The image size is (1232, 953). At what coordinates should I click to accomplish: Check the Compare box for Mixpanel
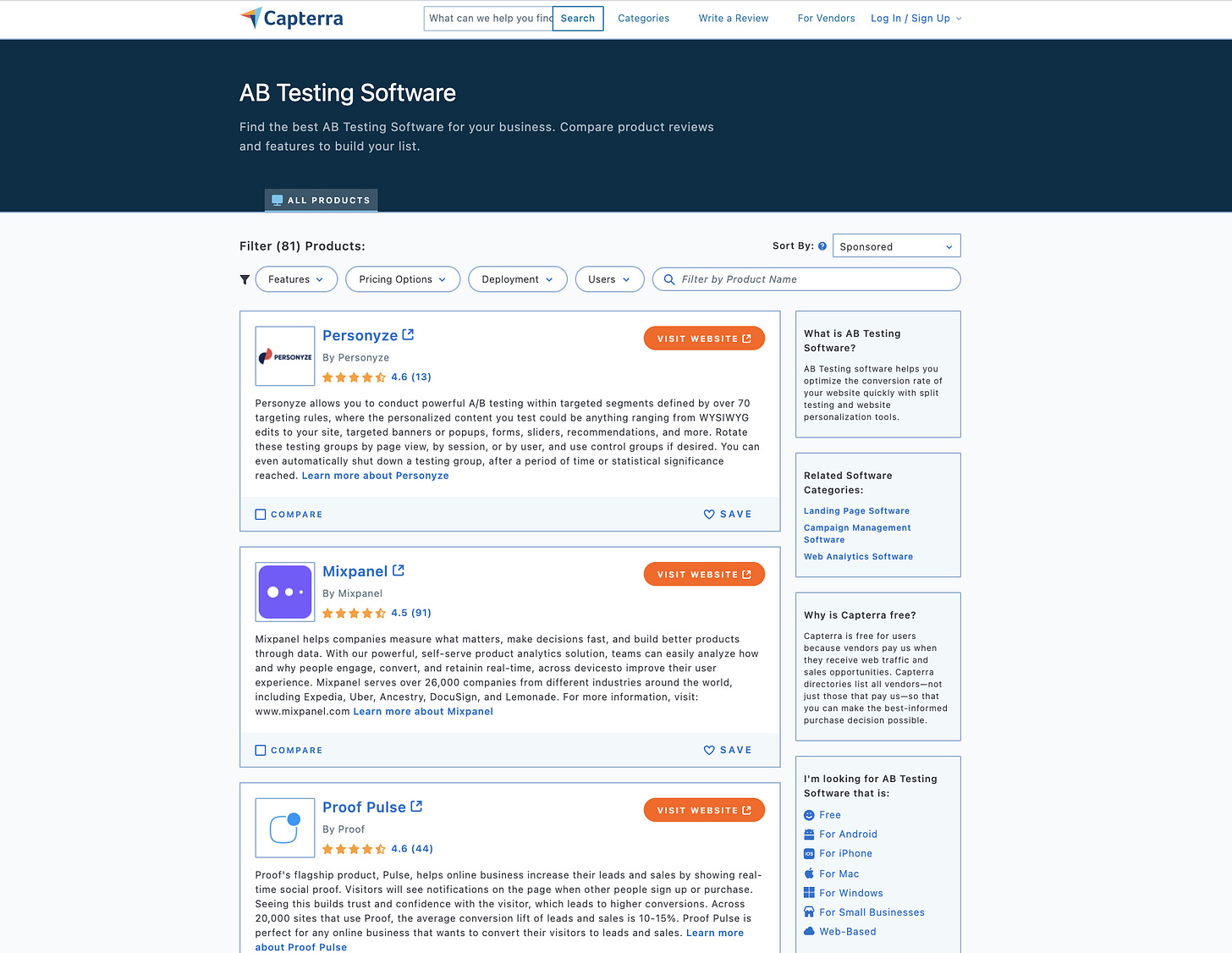click(x=261, y=751)
